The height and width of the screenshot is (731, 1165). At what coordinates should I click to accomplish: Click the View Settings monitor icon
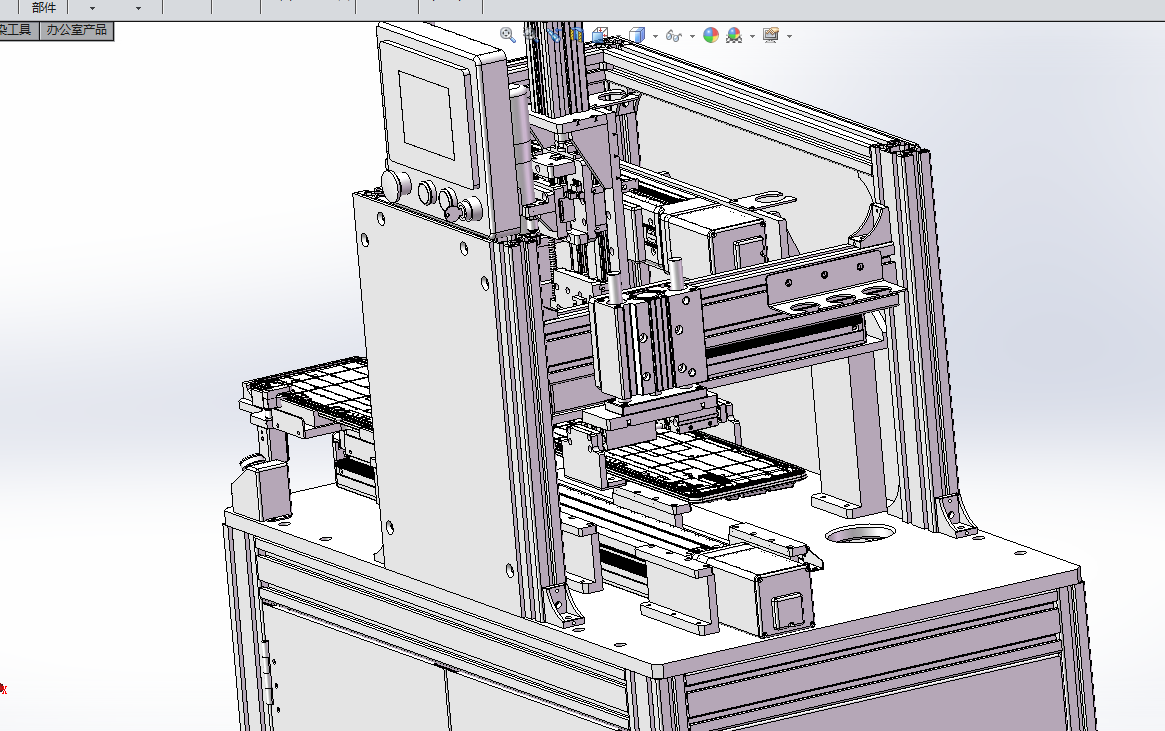770,35
